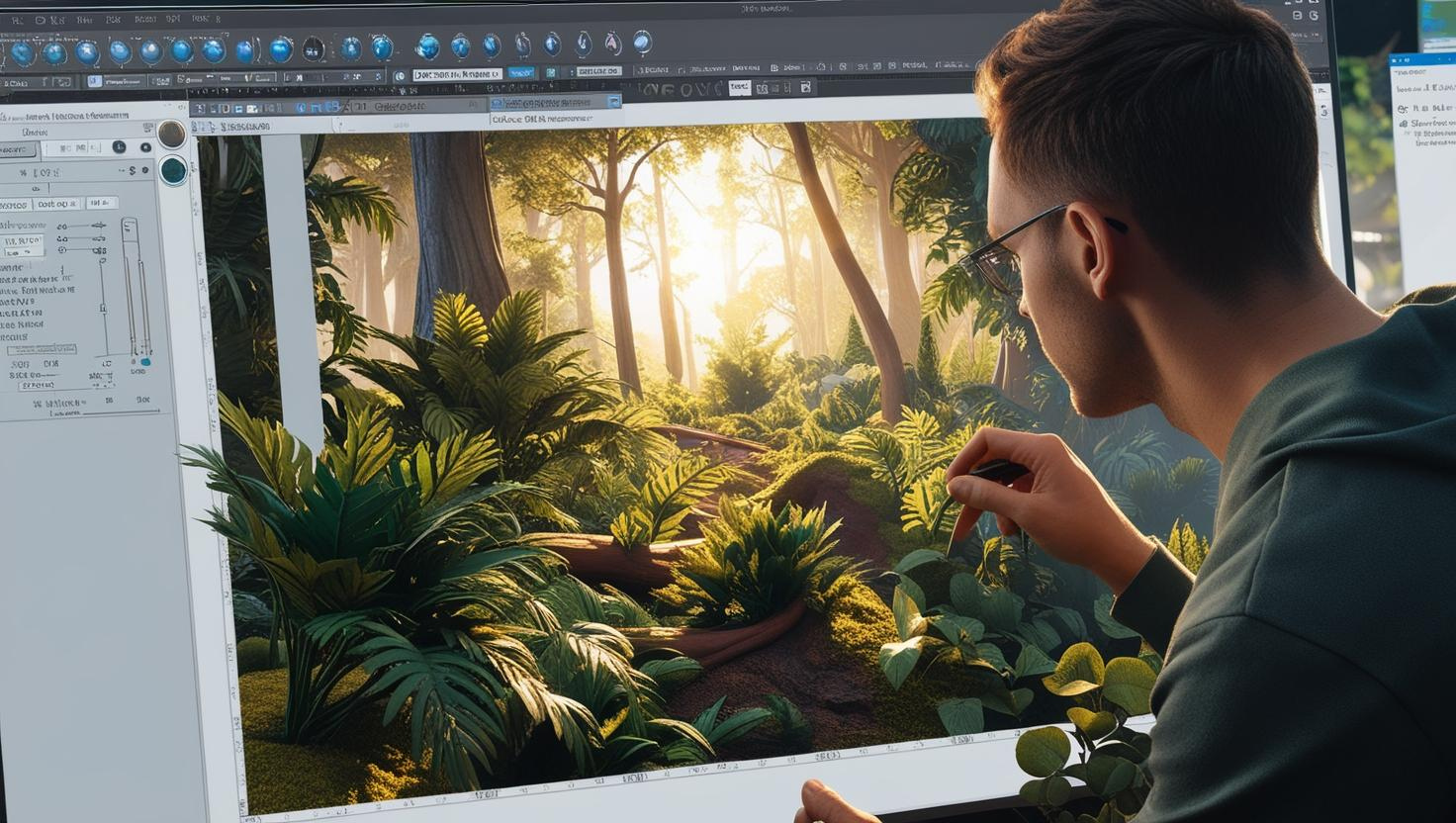The image size is (1456, 823).
Task: Click the dark round icon in left panel header
Action: pyautogui.click(x=119, y=147)
